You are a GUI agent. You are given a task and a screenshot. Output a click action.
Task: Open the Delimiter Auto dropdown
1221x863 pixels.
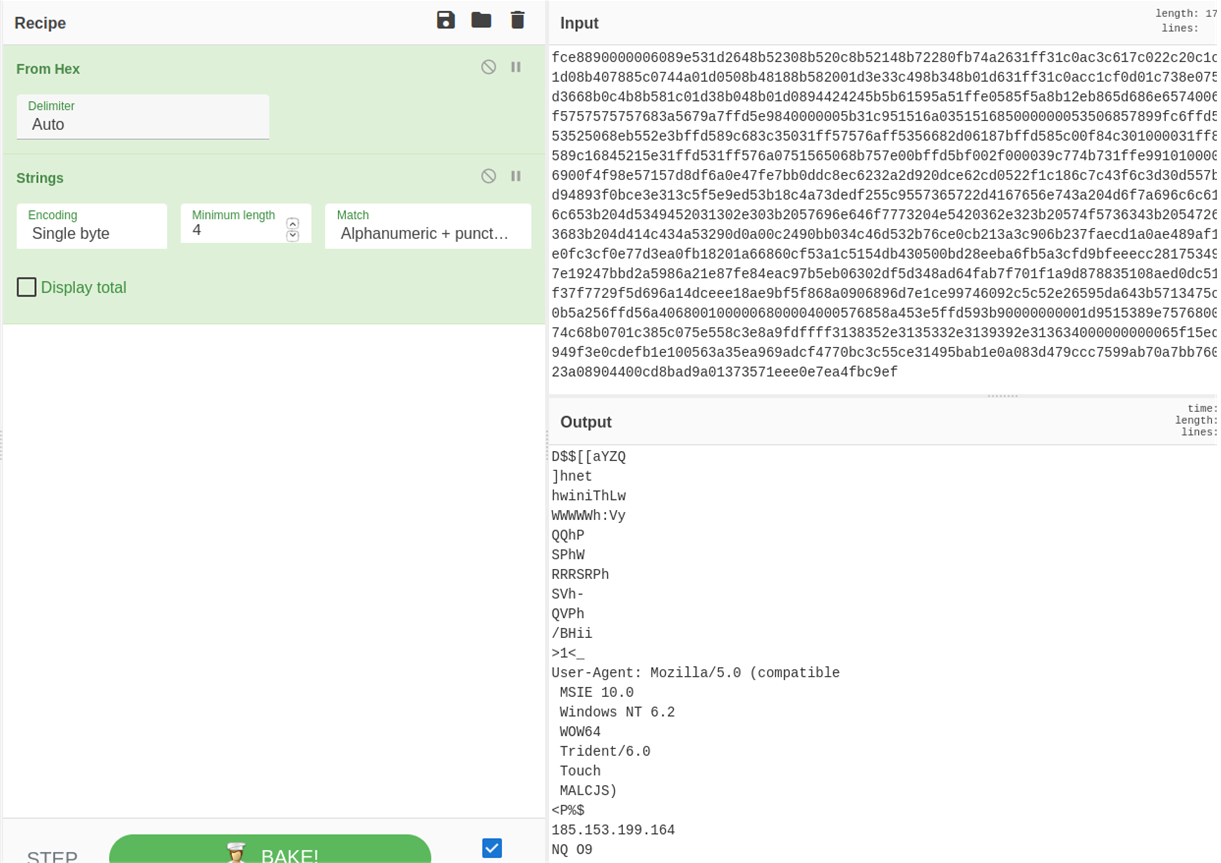143,117
